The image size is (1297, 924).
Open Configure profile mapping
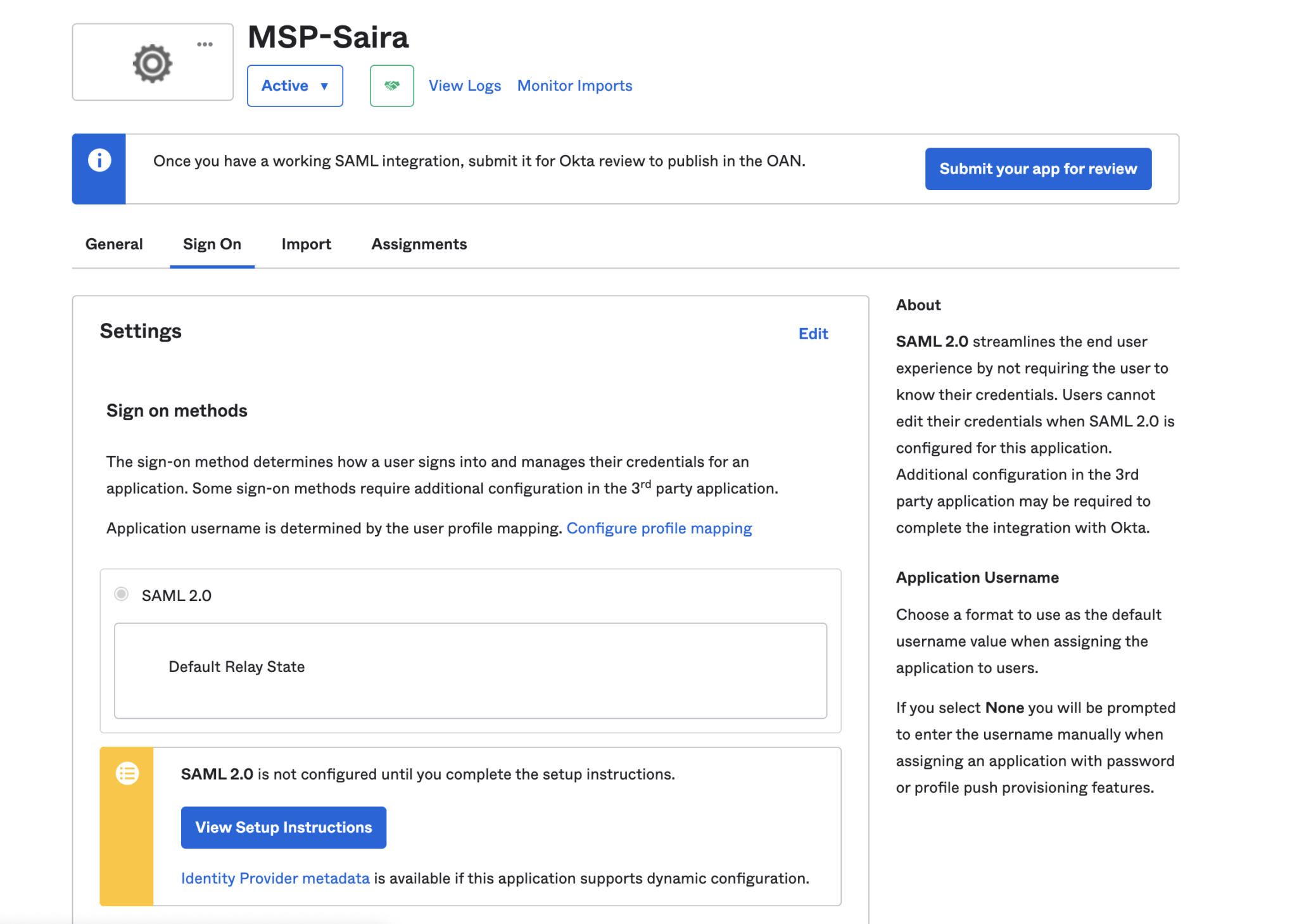coord(659,528)
